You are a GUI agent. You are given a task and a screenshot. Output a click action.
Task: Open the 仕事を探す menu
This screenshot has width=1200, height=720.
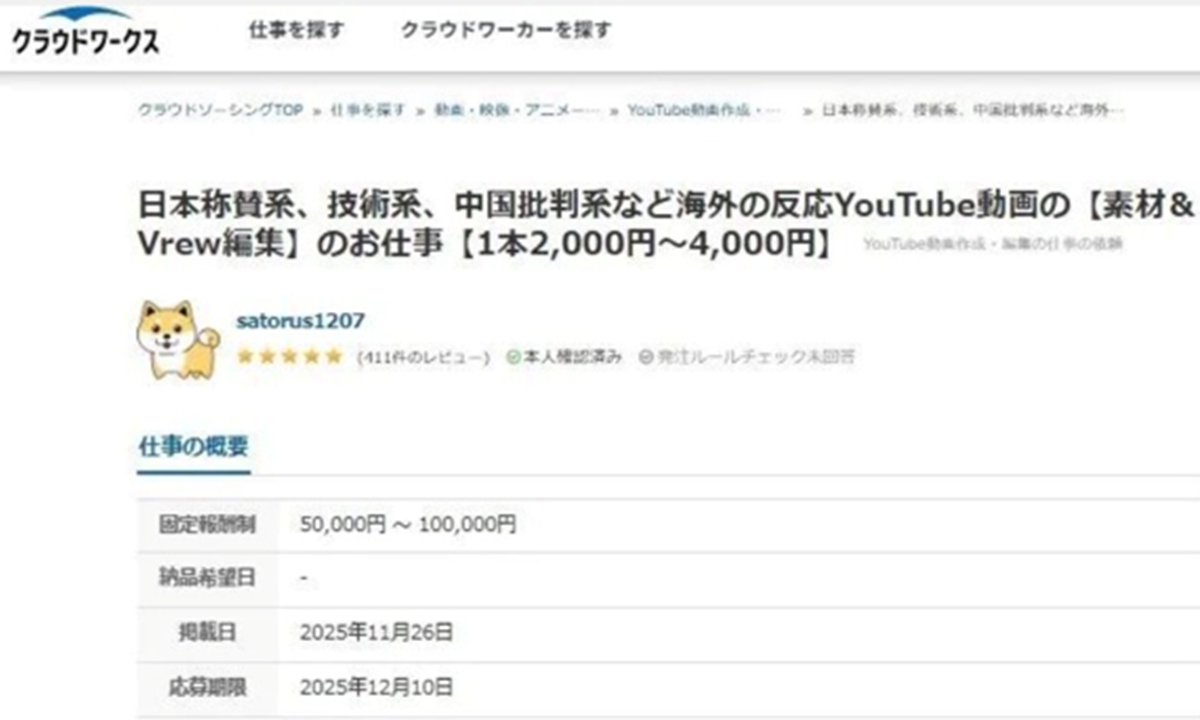(297, 31)
